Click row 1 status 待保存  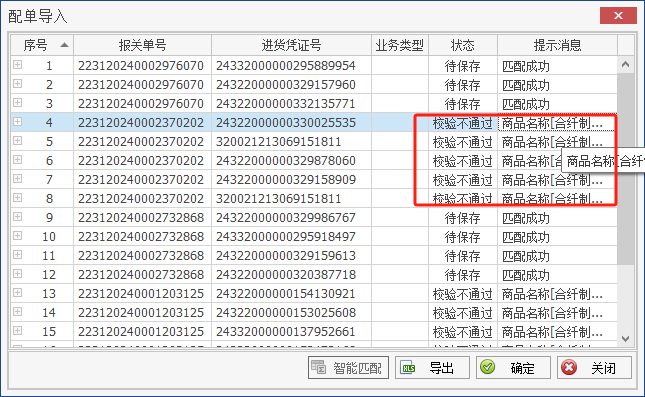[x=463, y=66]
